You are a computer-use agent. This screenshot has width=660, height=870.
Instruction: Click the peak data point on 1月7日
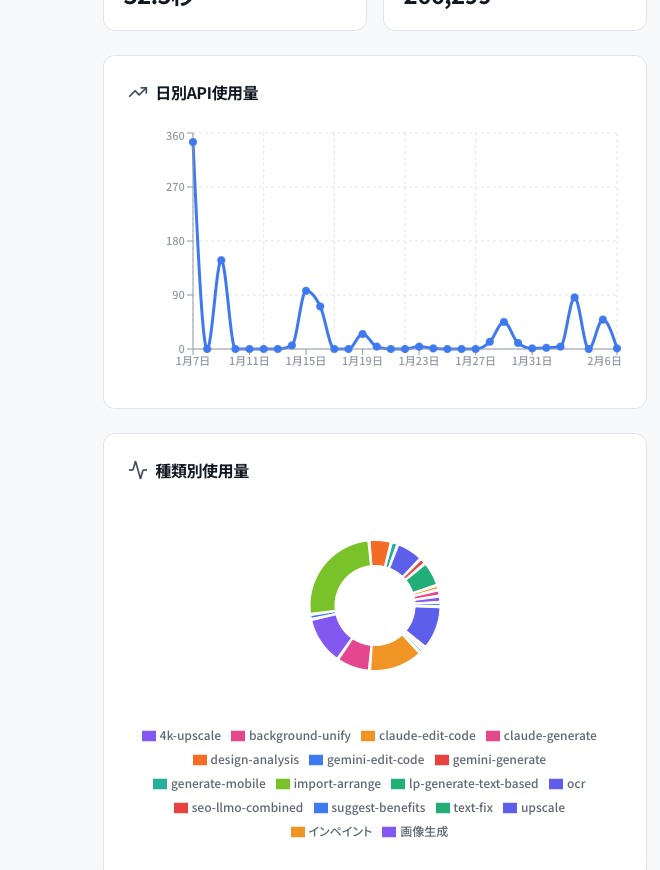pos(193,142)
